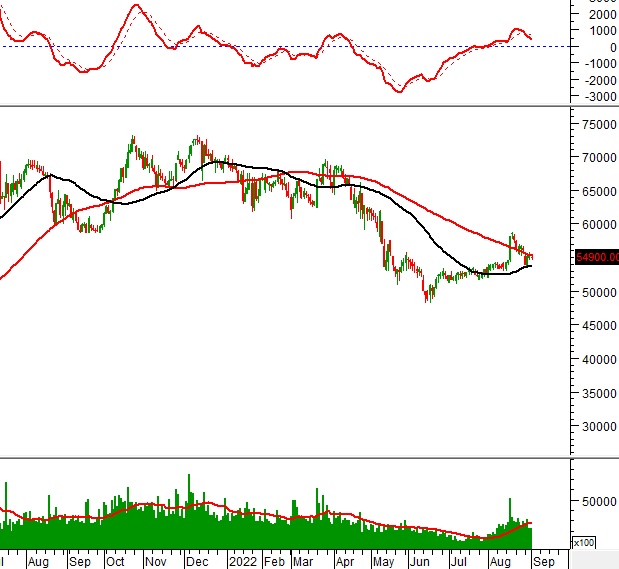619x569 pixels.
Task: Click the May label on time axis
Action: point(383,561)
